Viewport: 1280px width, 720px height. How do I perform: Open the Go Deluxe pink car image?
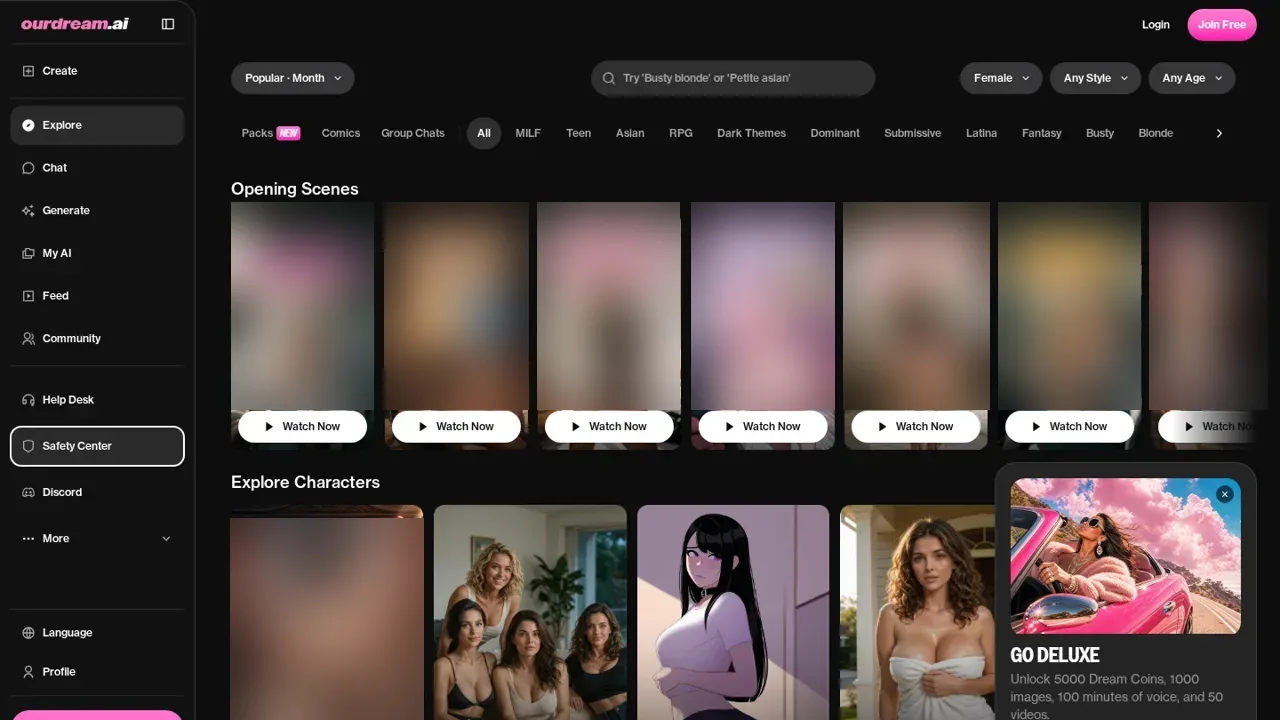(1126, 556)
